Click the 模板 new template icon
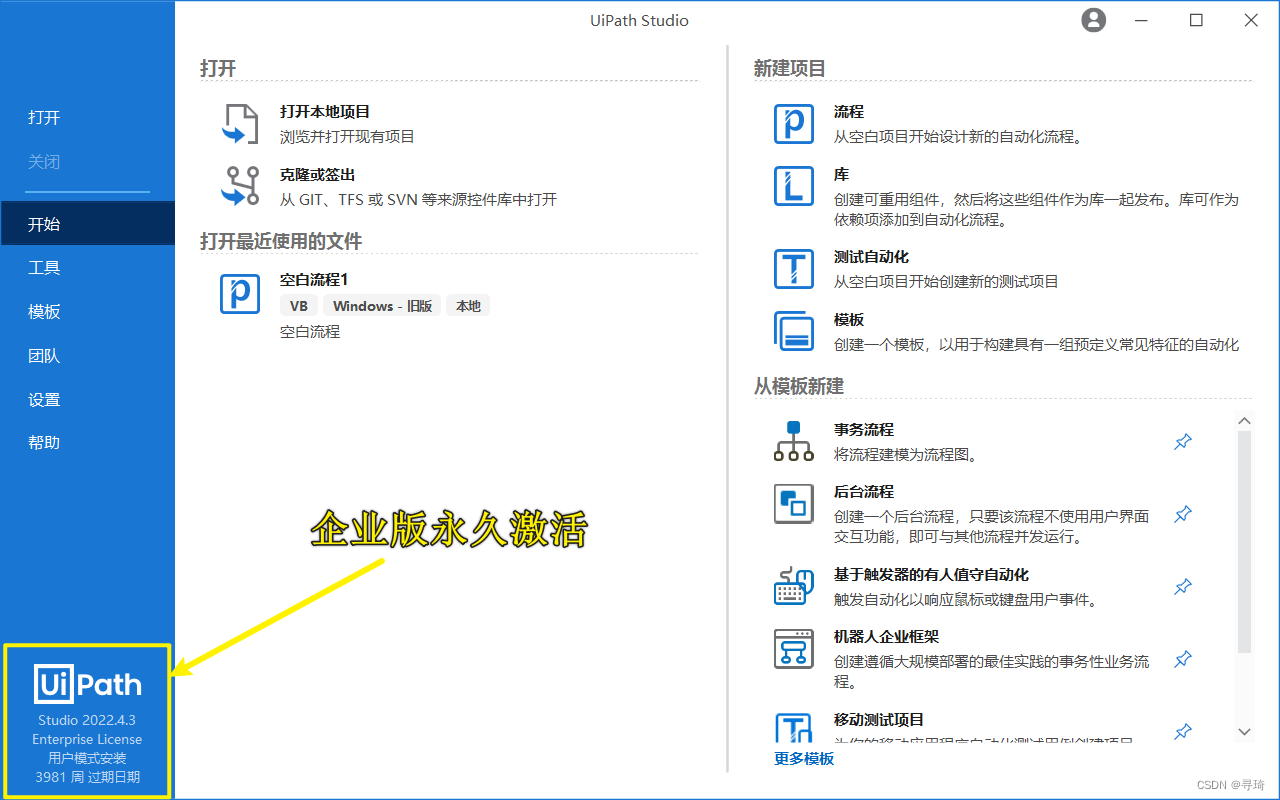This screenshot has width=1280, height=800. point(794,331)
